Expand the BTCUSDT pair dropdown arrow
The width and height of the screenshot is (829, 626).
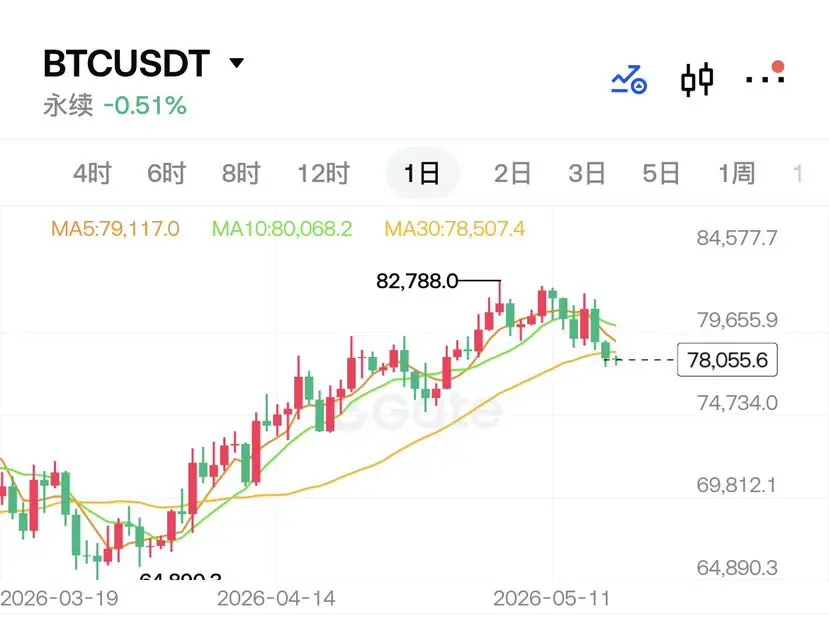pos(236,63)
